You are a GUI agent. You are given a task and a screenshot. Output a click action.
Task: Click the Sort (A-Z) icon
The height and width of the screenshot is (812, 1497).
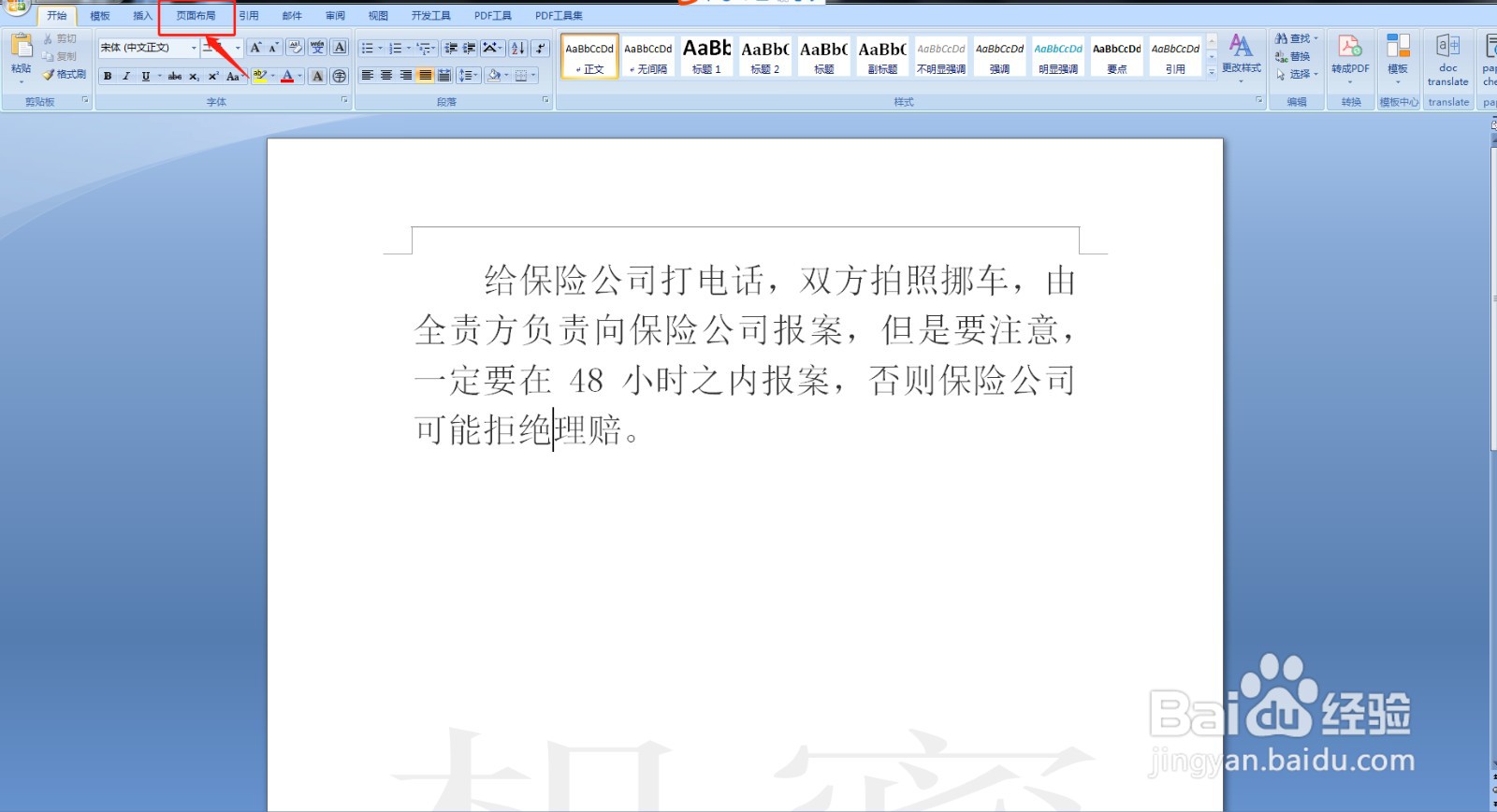click(518, 48)
